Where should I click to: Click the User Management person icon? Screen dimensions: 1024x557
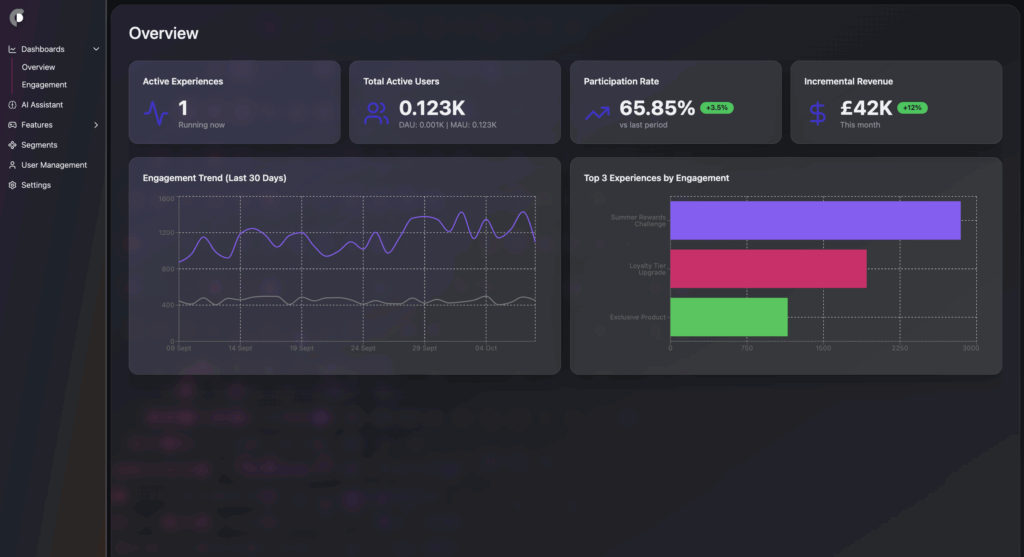12,165
